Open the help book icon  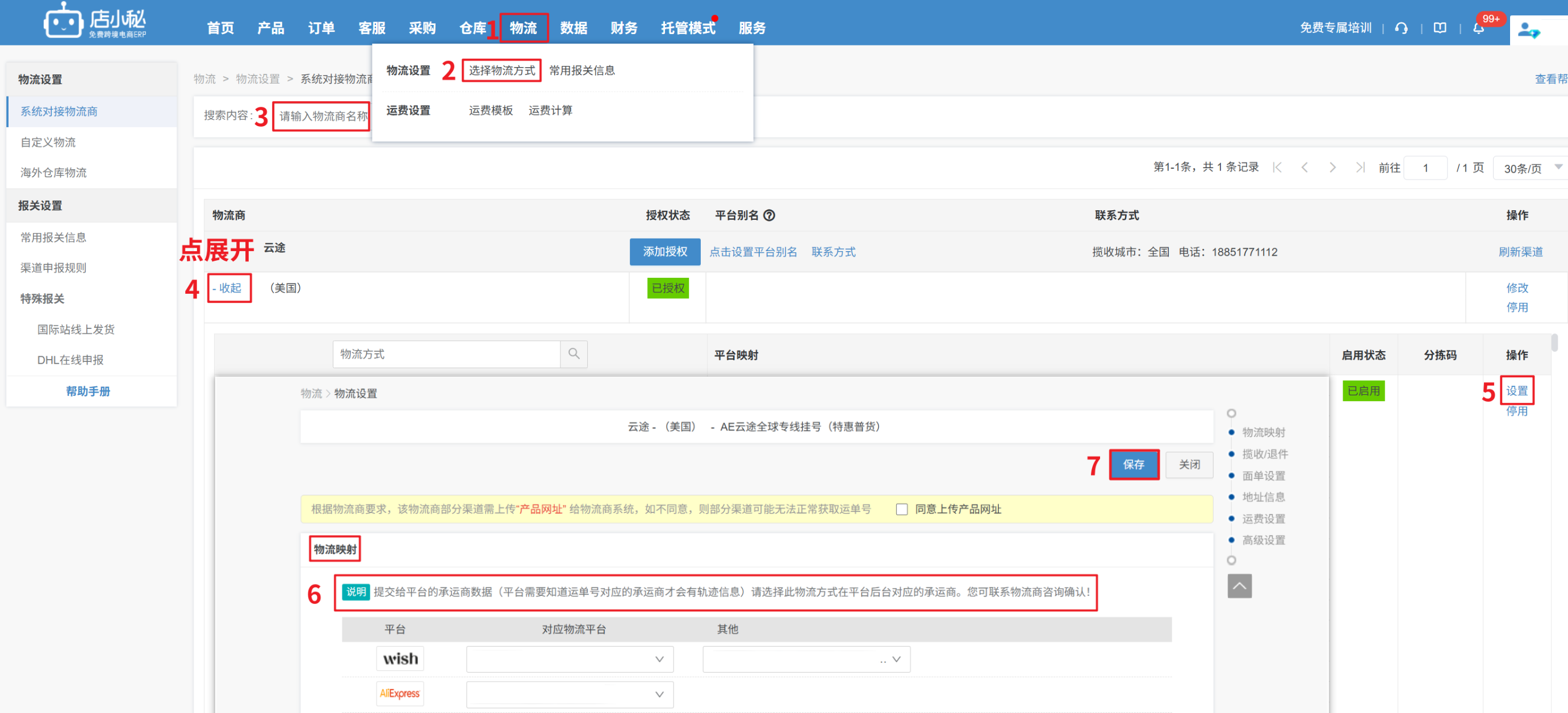click(x=1440, y=28)
